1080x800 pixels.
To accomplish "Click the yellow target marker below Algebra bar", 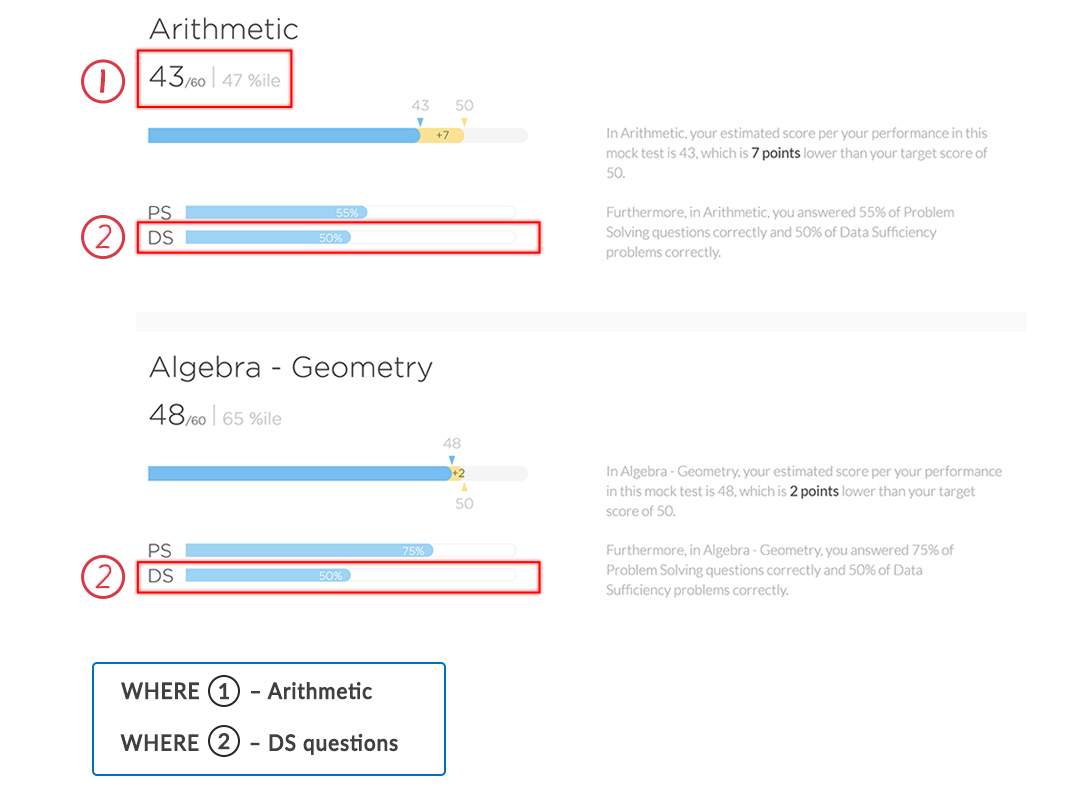I will (464, 486).
